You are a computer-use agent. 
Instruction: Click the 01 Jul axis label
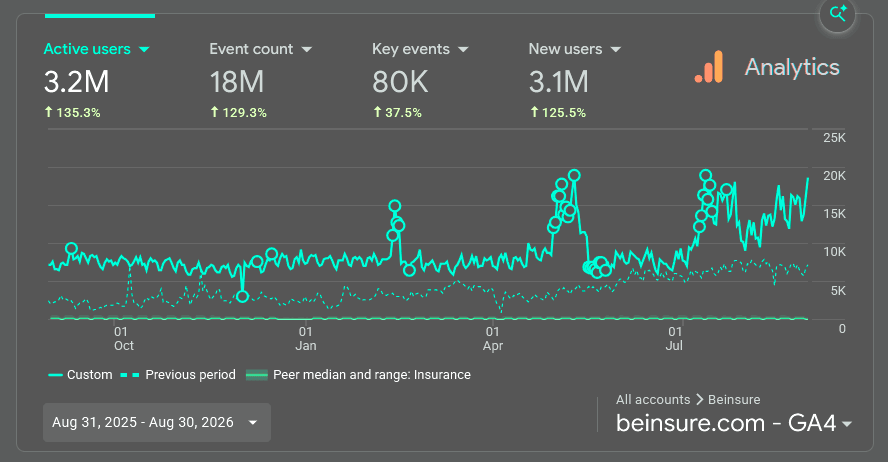click(674, 339)
